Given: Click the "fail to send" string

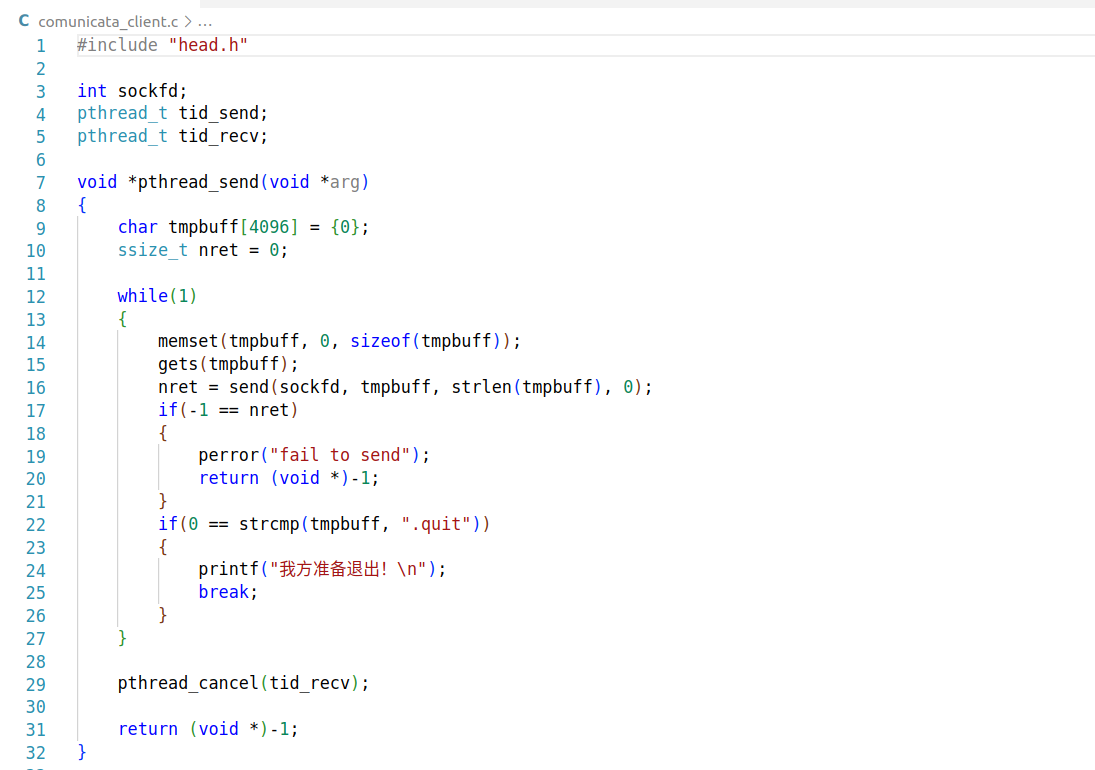Looking at the screenshot, I should [340, 455].
